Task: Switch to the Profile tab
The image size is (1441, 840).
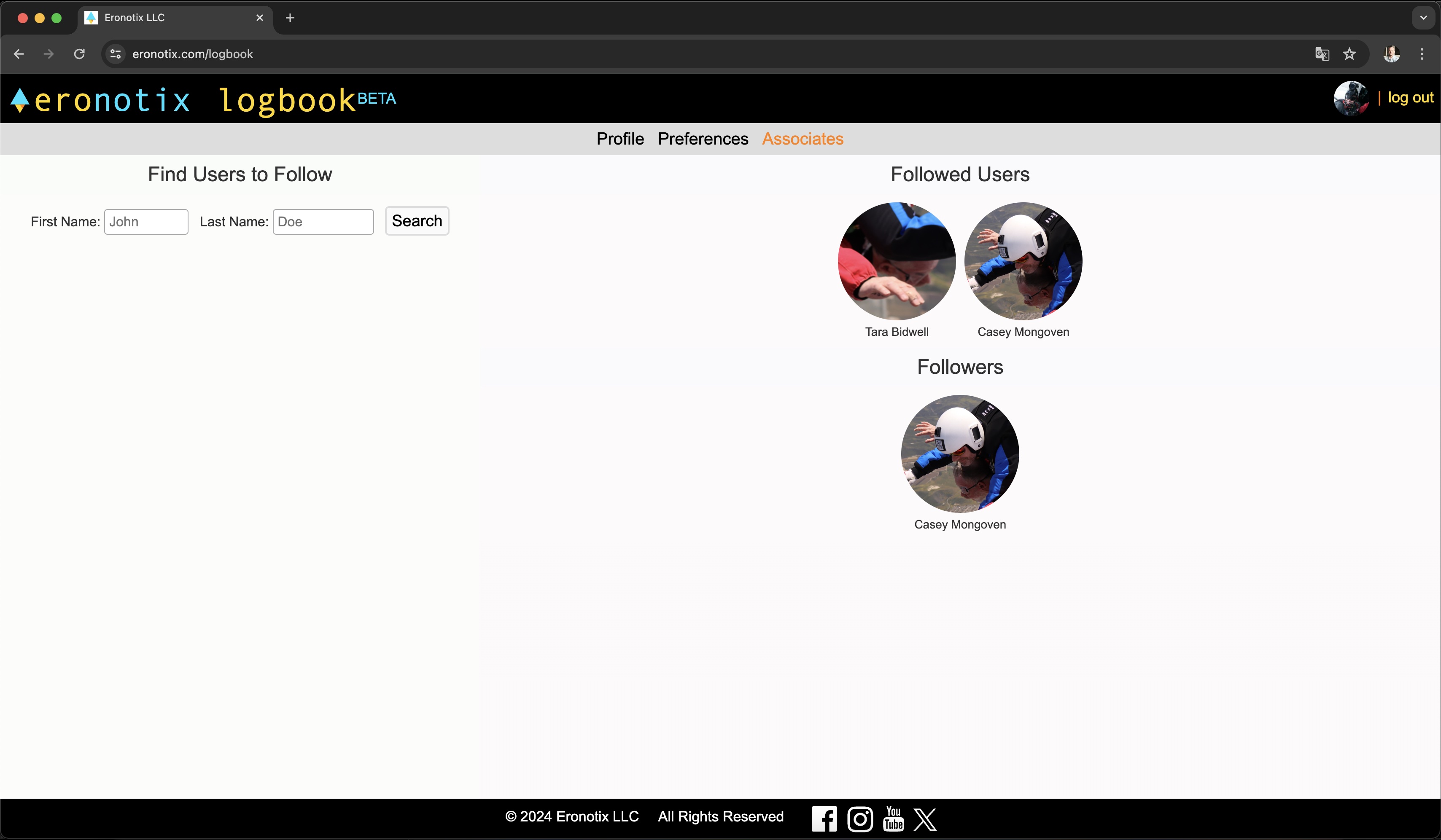Action: (620, 139)
